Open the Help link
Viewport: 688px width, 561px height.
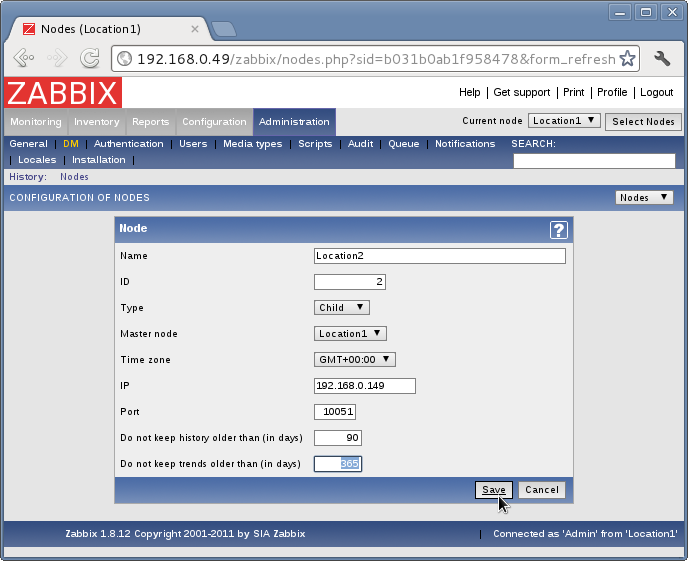469,92
